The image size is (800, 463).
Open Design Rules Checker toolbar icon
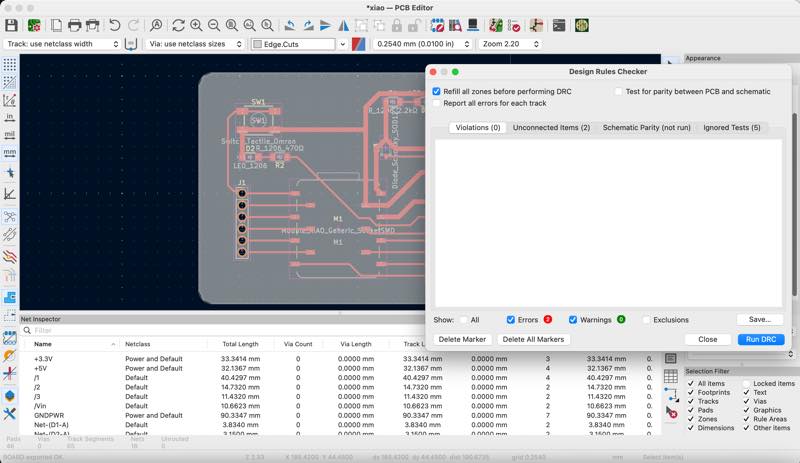(x=514, y=25)
